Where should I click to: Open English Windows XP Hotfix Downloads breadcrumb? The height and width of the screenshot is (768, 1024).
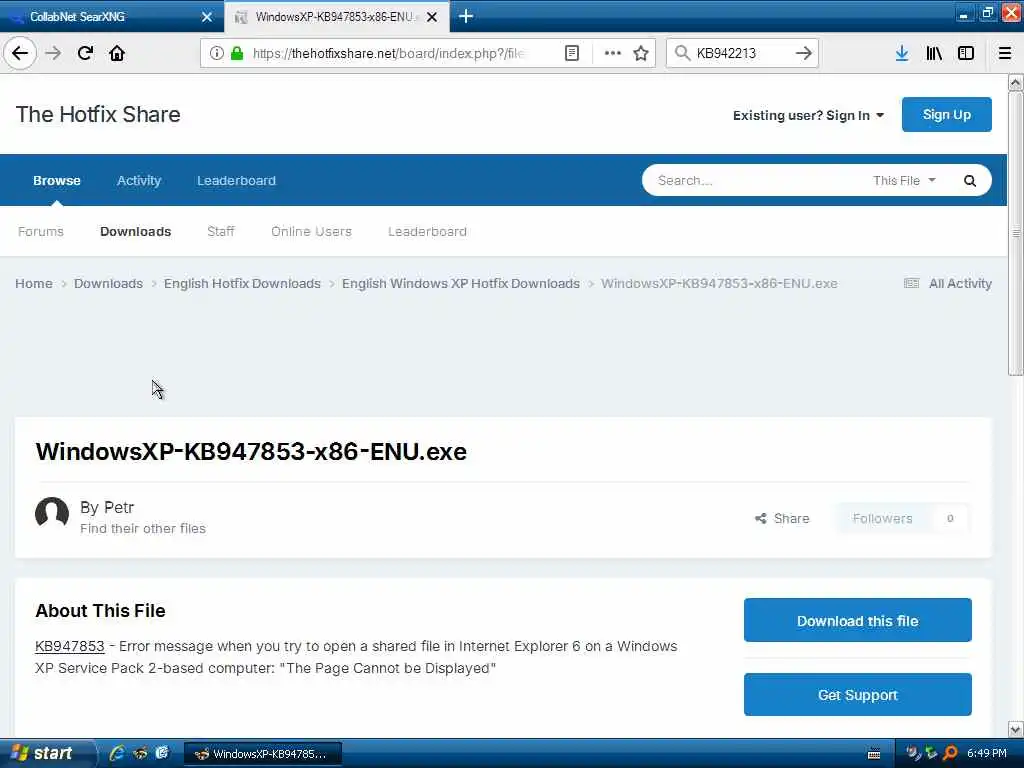(x=461, y=283)
